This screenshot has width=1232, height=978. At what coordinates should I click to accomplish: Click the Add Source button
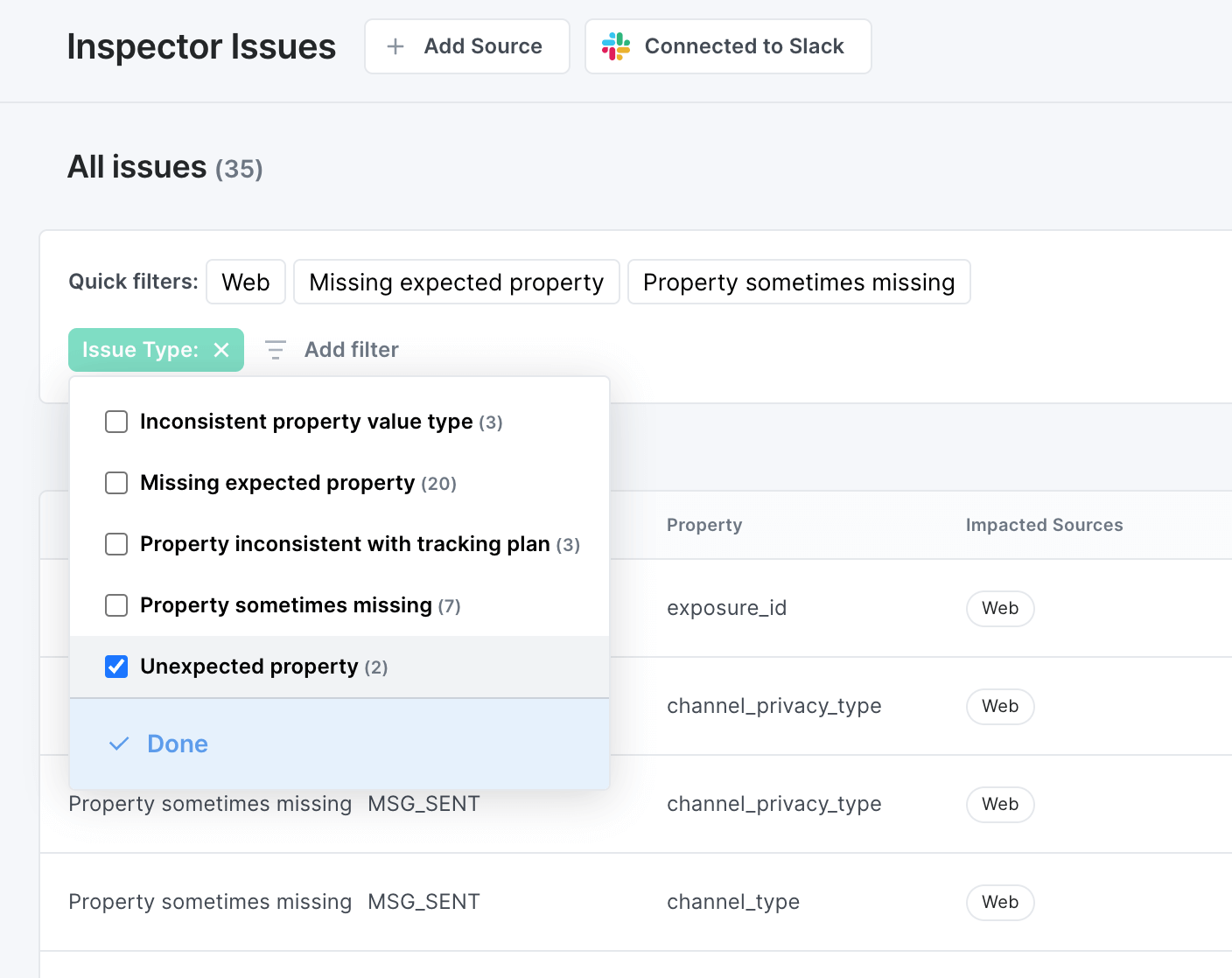[466, 46]
